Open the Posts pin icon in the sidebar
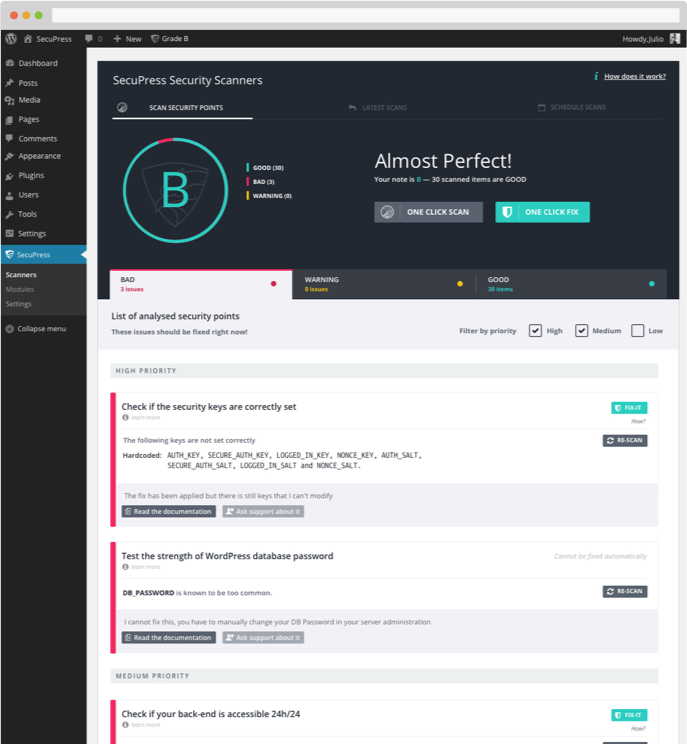The image size is (687, 744). pos(9,83)
